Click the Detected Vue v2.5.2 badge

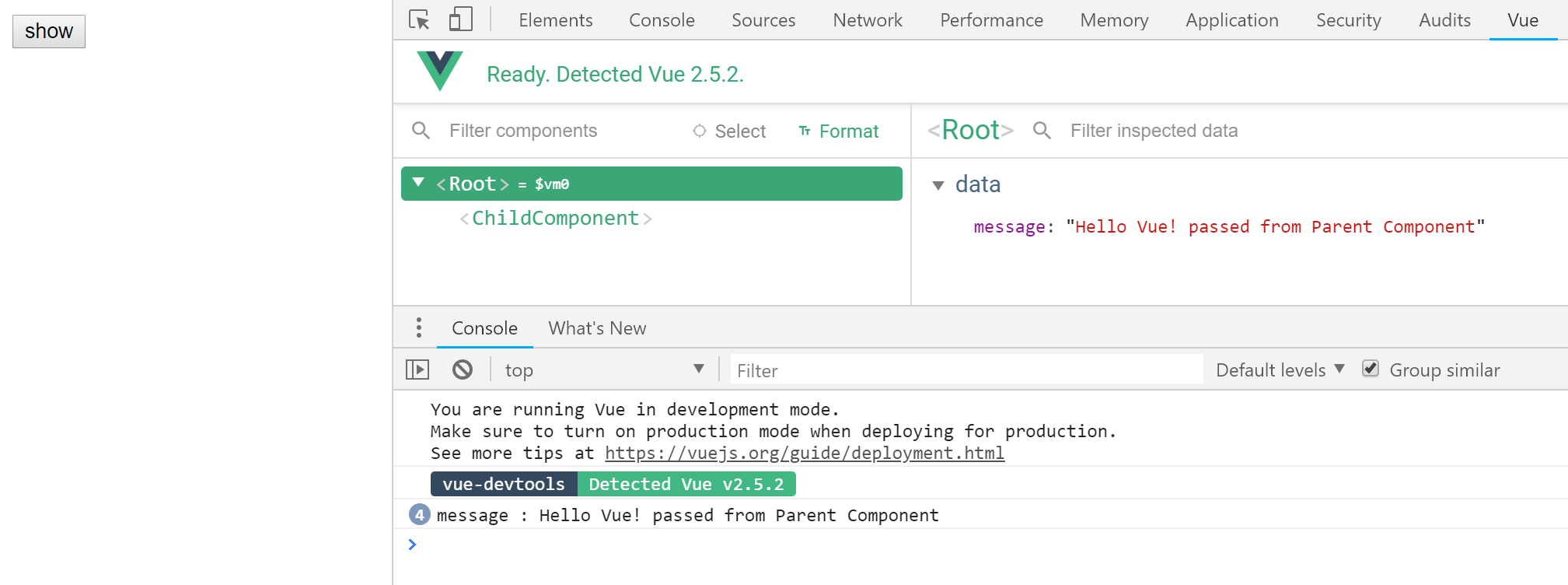click(x=686, y=484)
